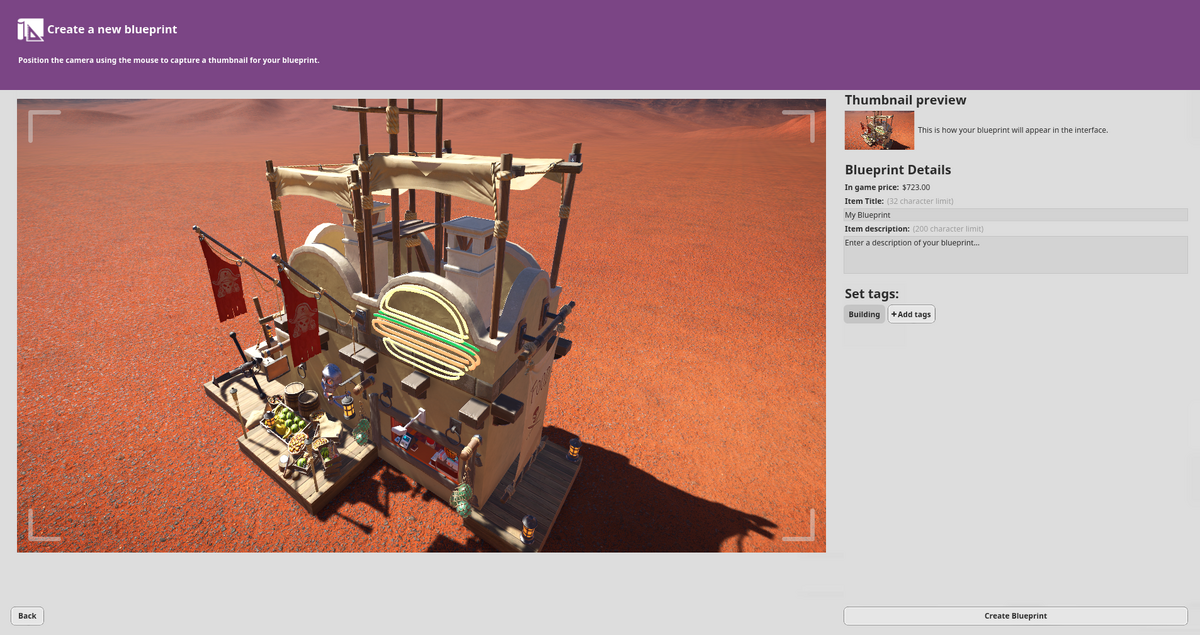Click the "Position the camera using the mouse" instruction text
Screen dimensions: 1200x635
pyautogui.click(x=169, y=61)
